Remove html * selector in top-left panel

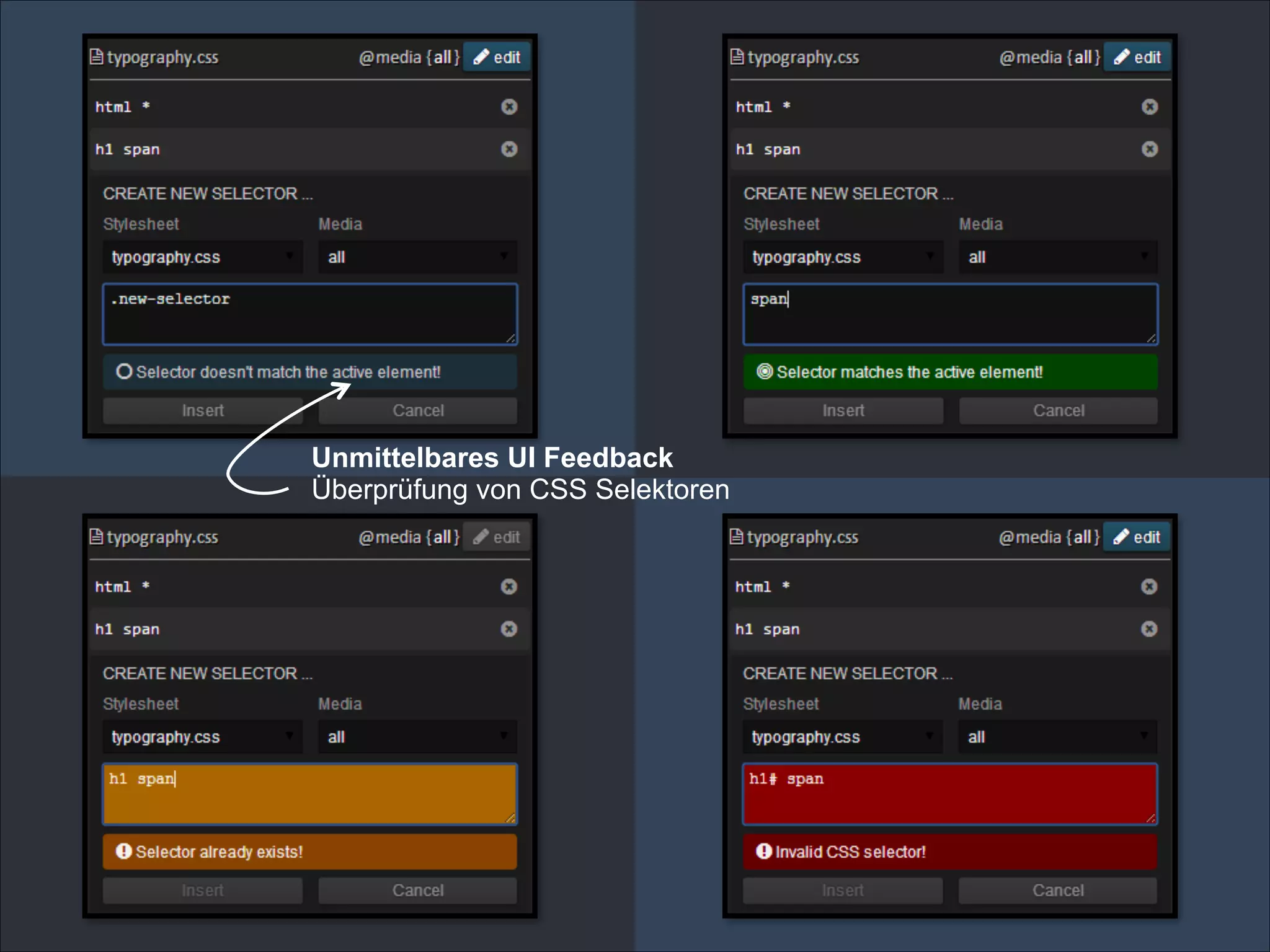509,107
